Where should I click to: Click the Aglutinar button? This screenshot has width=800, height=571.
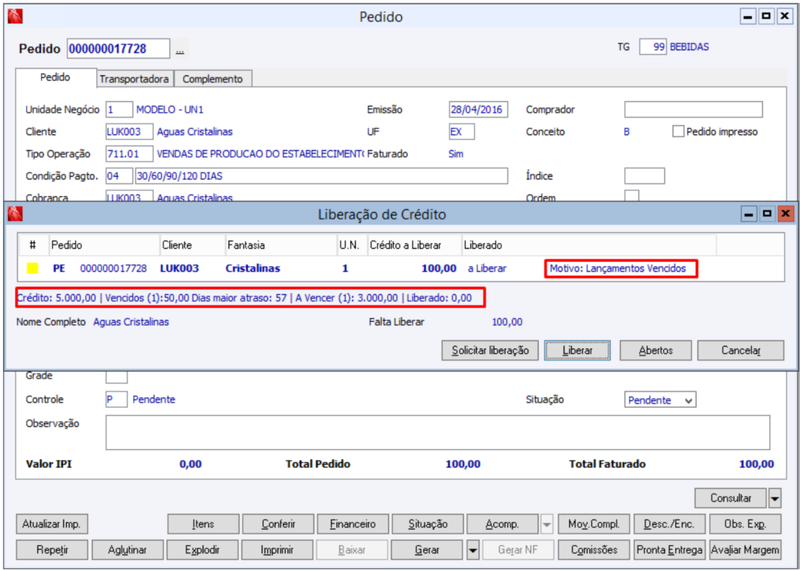pyautogui.click(x=128, y=550)
